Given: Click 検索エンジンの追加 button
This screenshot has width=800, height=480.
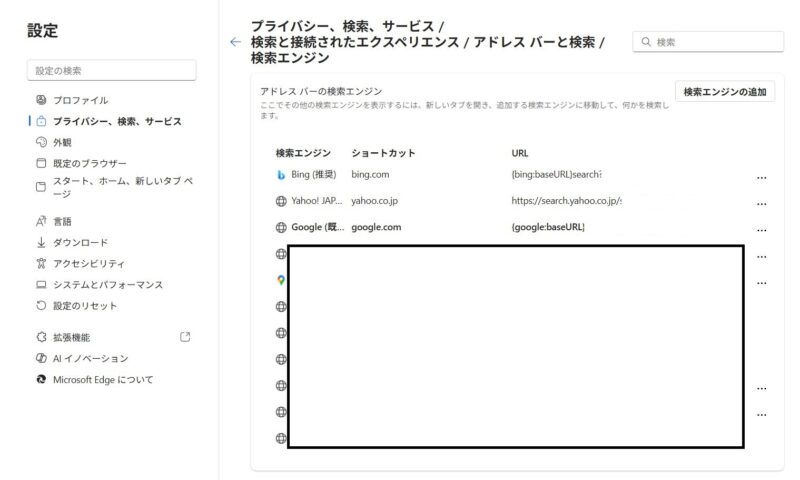Looking at the screenshot, I should coord(724,92).
